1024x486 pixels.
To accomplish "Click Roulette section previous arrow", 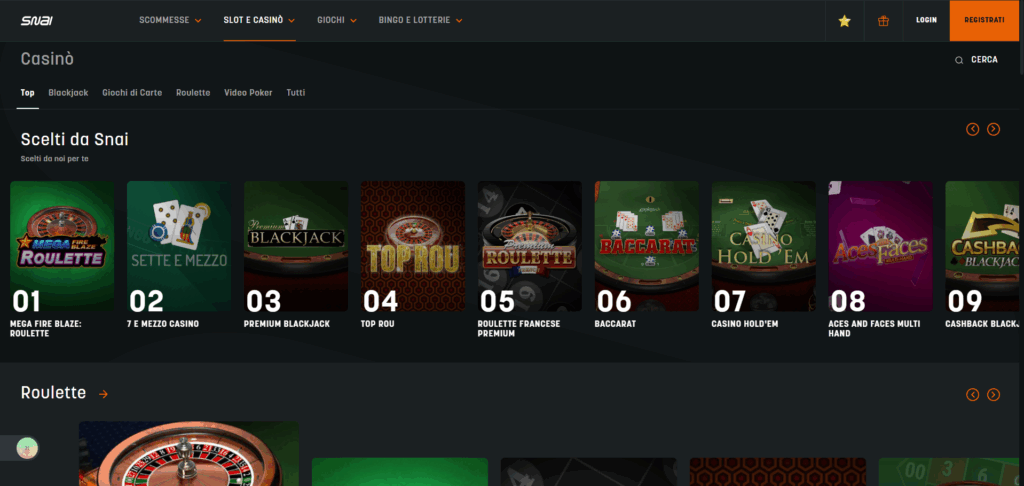I will coord(972,394).
